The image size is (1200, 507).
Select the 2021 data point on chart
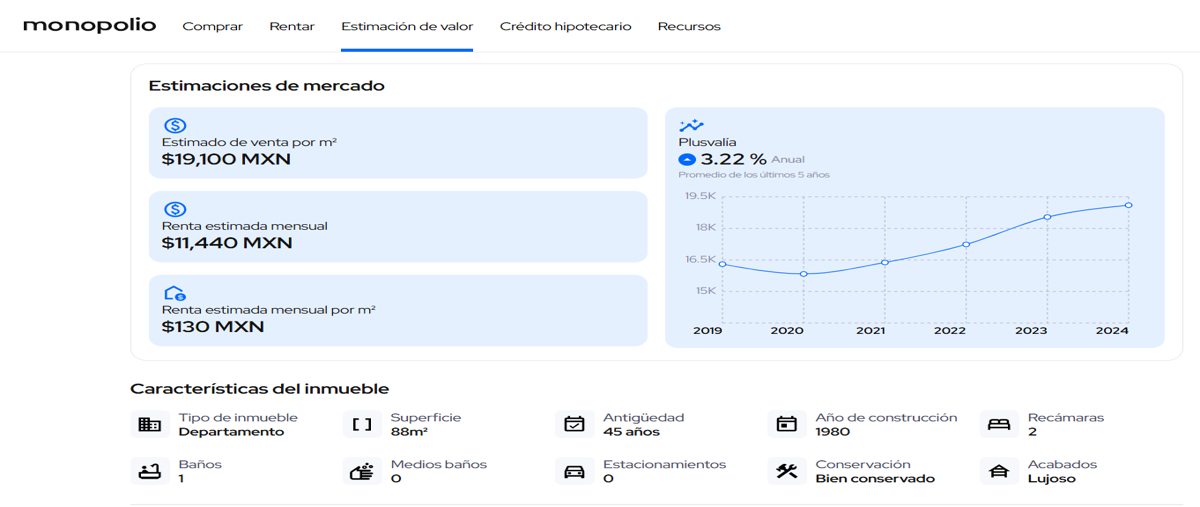click(885, 262)
